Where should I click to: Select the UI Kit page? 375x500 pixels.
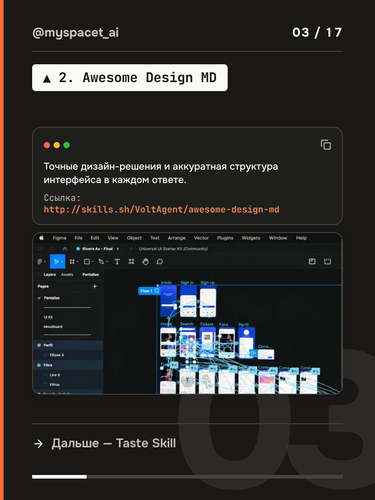tap(48, 317)
